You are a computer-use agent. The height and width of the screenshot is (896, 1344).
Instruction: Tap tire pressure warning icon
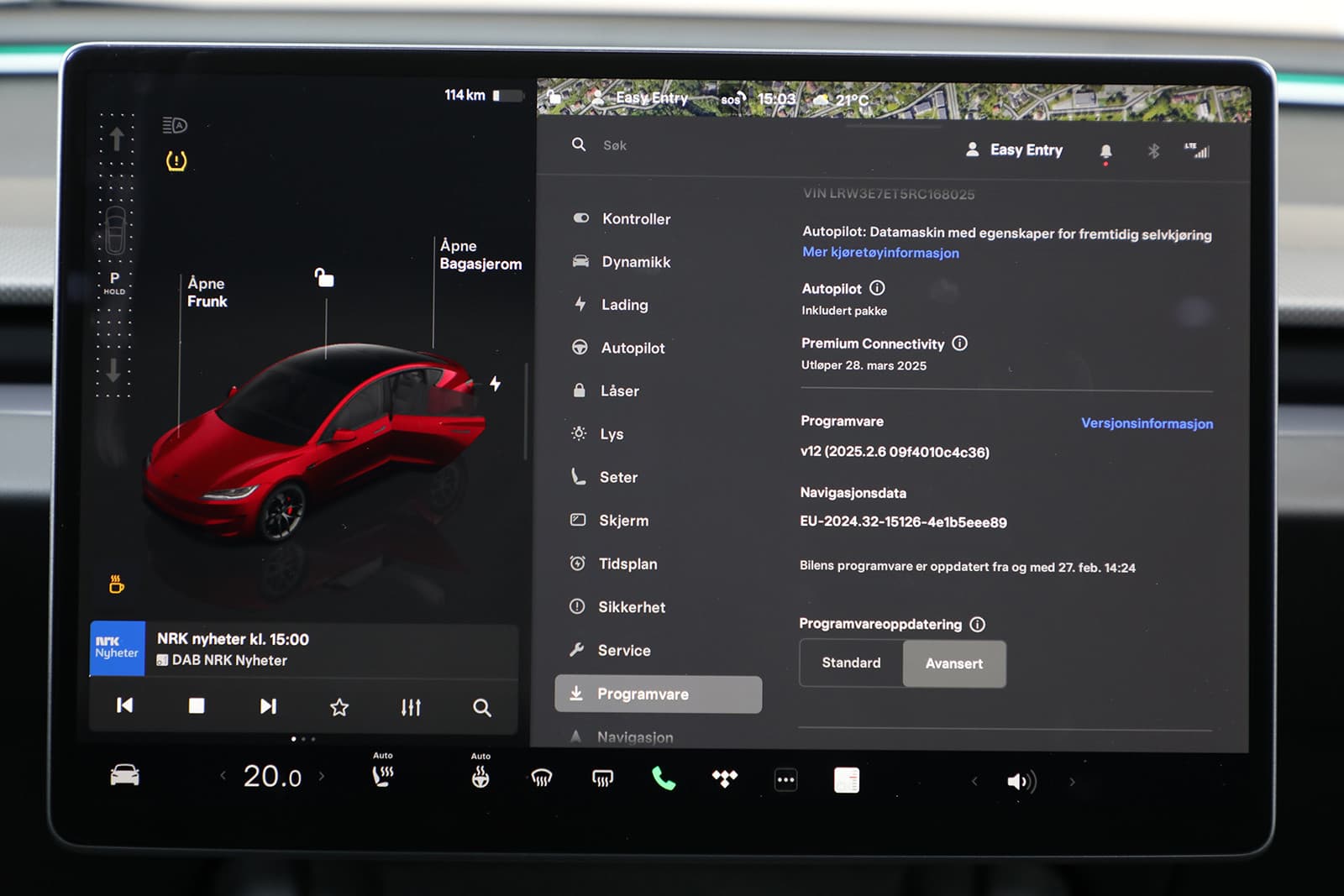click(176, 160)
